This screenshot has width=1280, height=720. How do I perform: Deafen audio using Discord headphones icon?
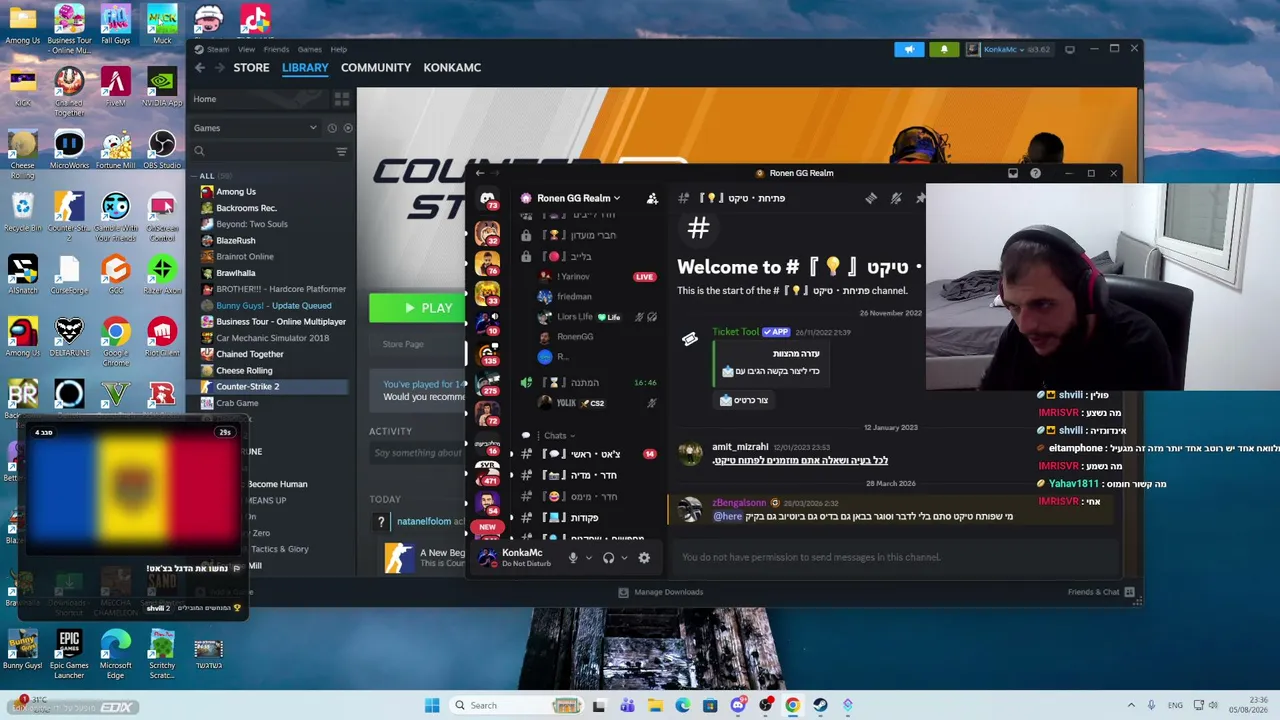(x=608, y=558)
